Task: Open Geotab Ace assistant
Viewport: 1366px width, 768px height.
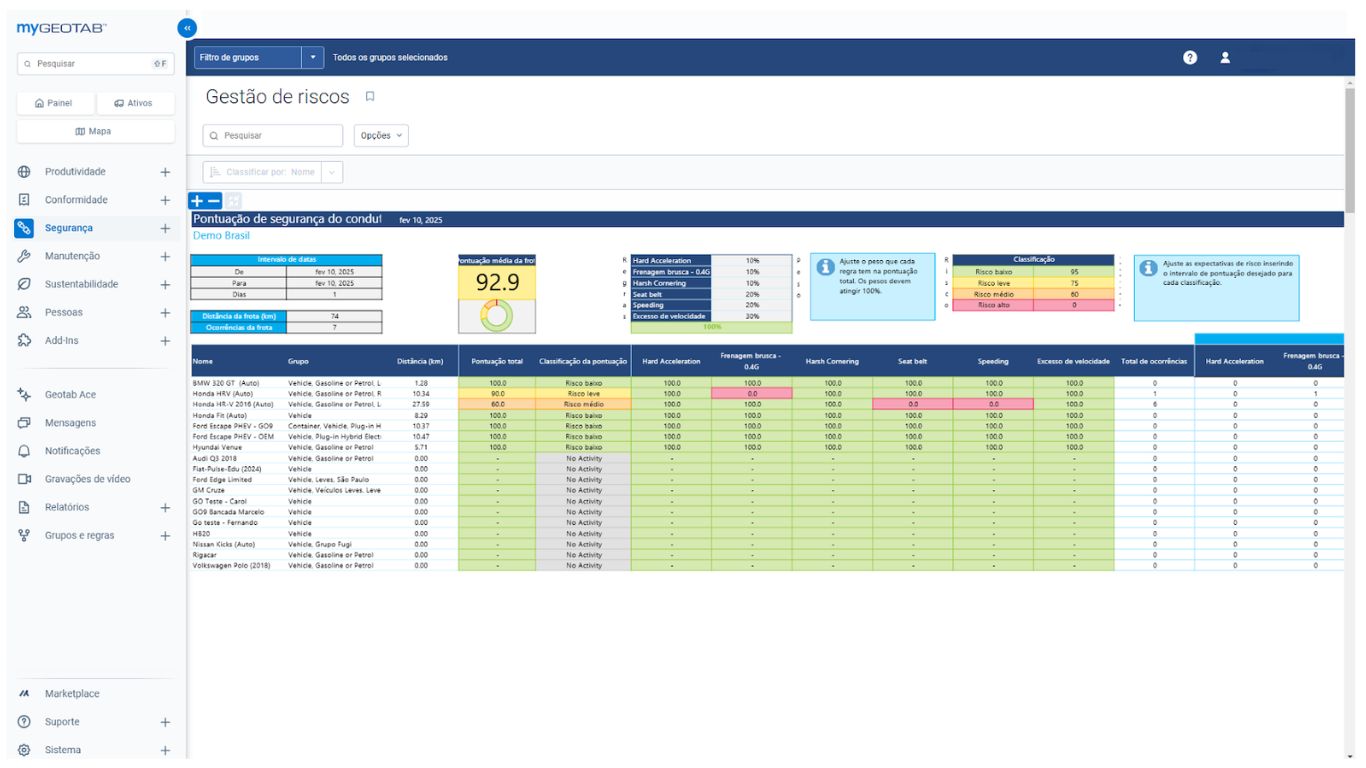Action: coord(70,395)
